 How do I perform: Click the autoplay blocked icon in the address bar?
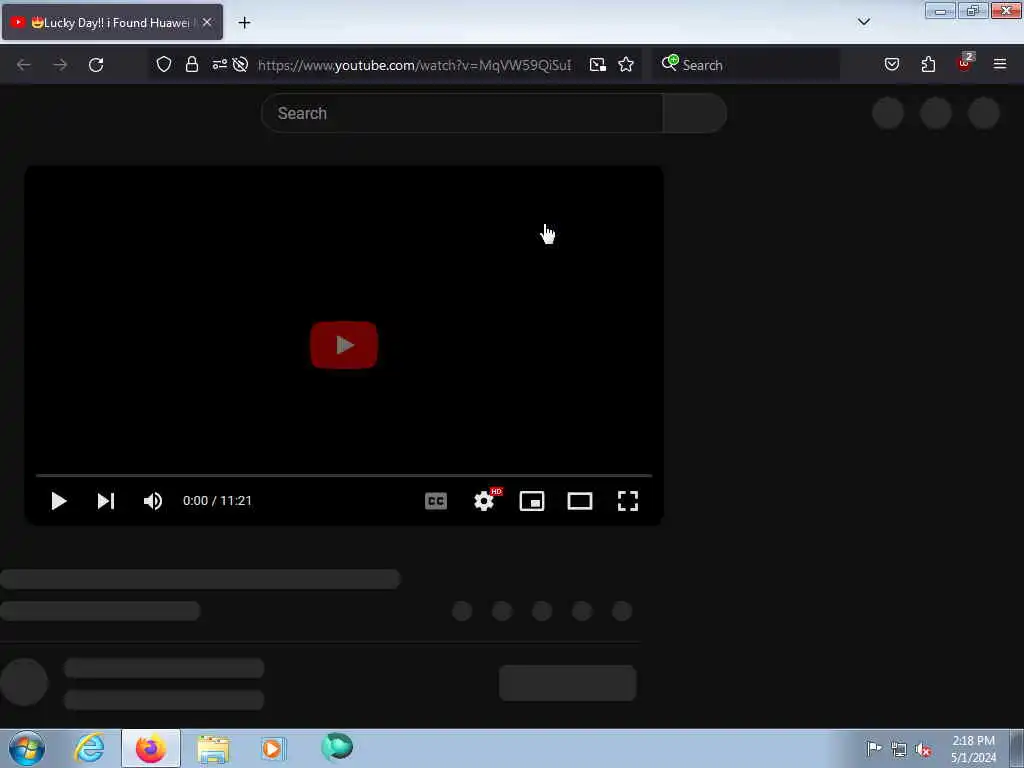240,65
